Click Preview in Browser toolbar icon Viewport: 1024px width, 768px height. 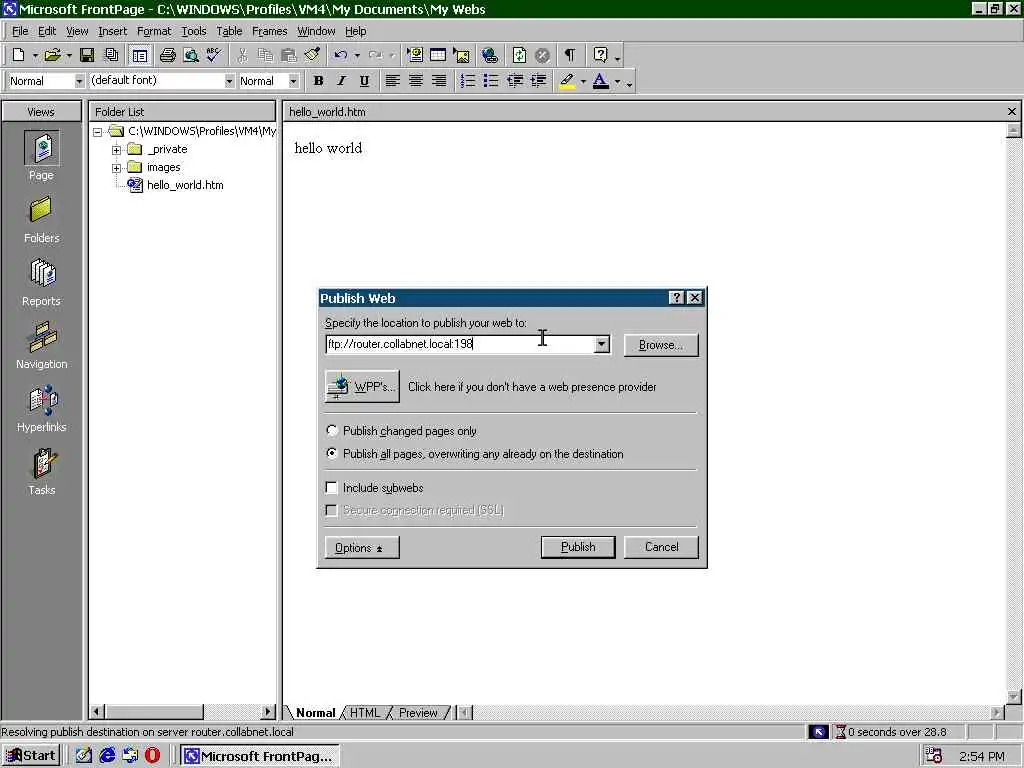191,56
